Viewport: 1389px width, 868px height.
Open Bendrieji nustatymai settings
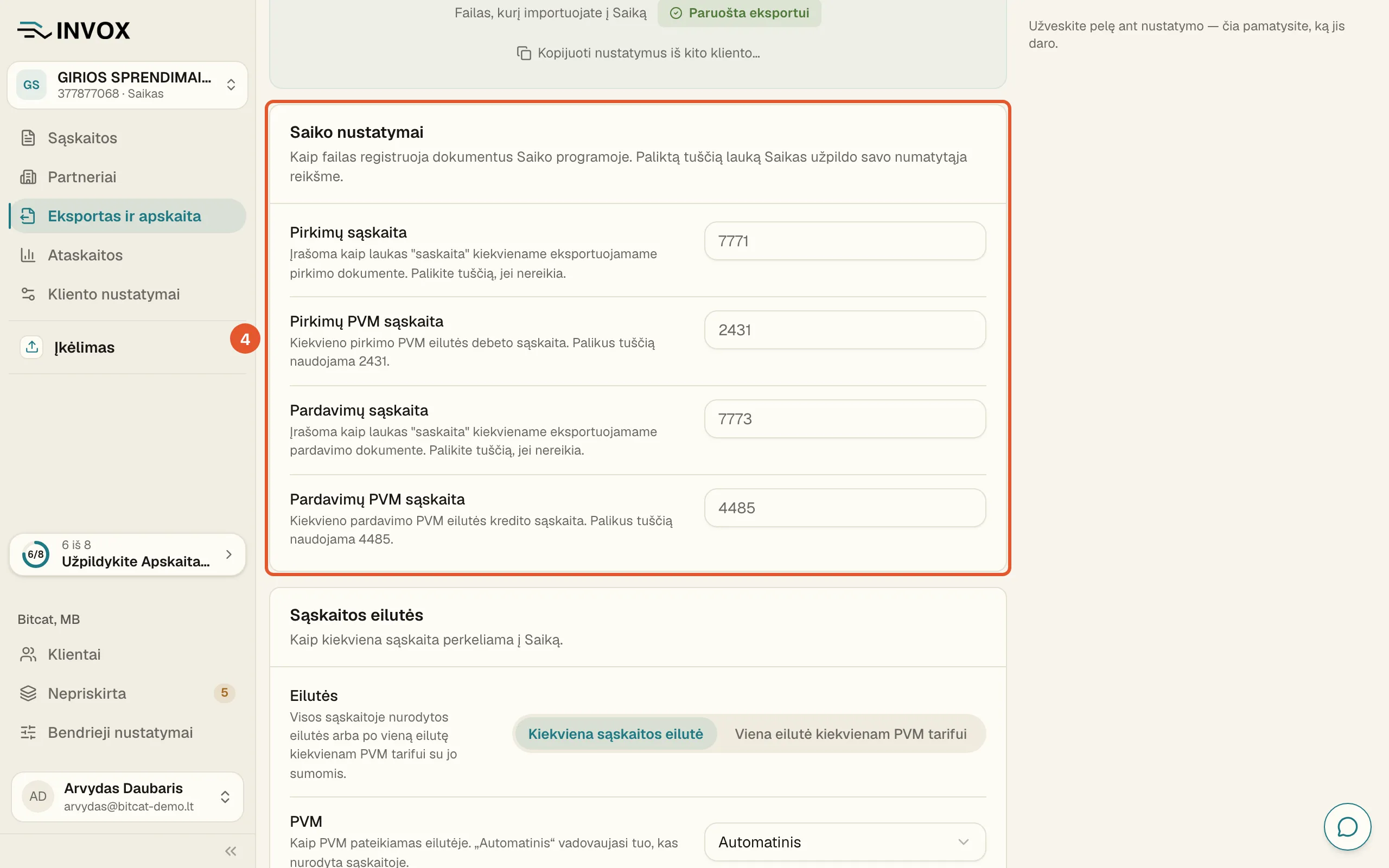click(128, 732)
